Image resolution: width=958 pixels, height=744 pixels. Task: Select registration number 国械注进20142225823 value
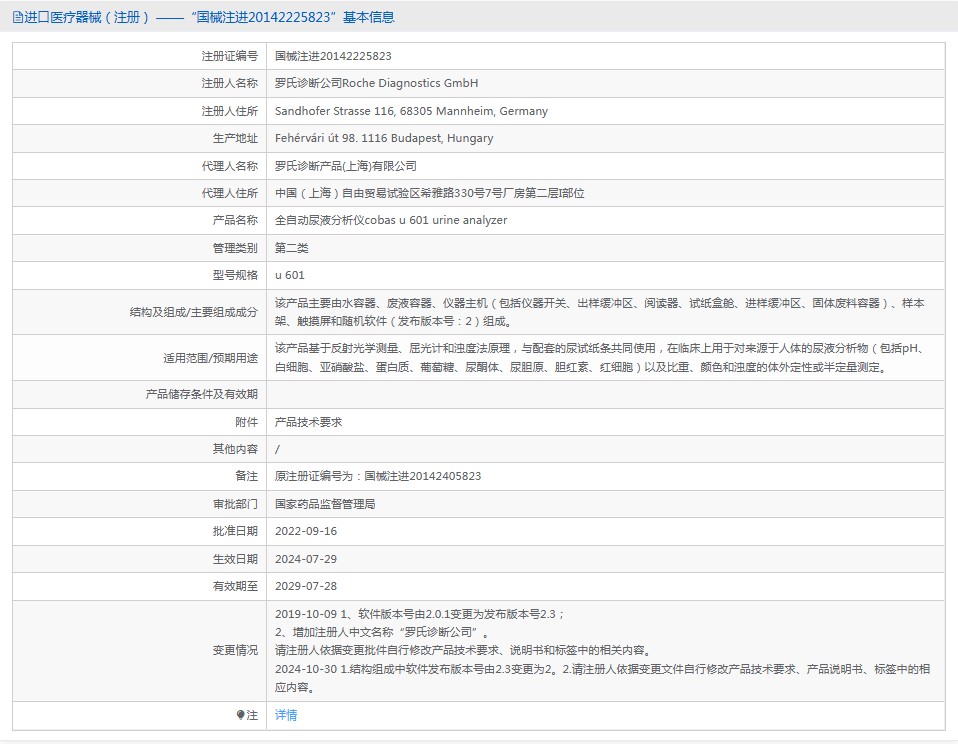click(x=333, y=56)
